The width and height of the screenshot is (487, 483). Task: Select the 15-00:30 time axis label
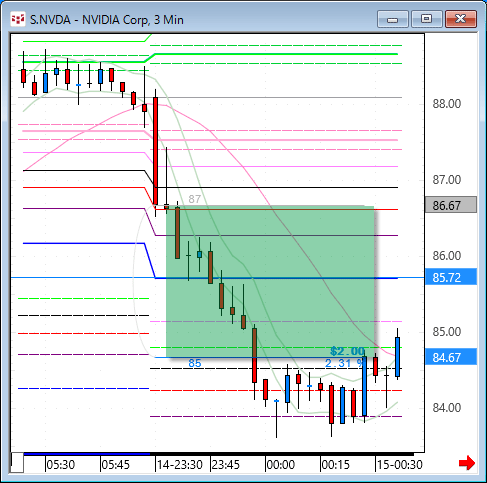400,464
